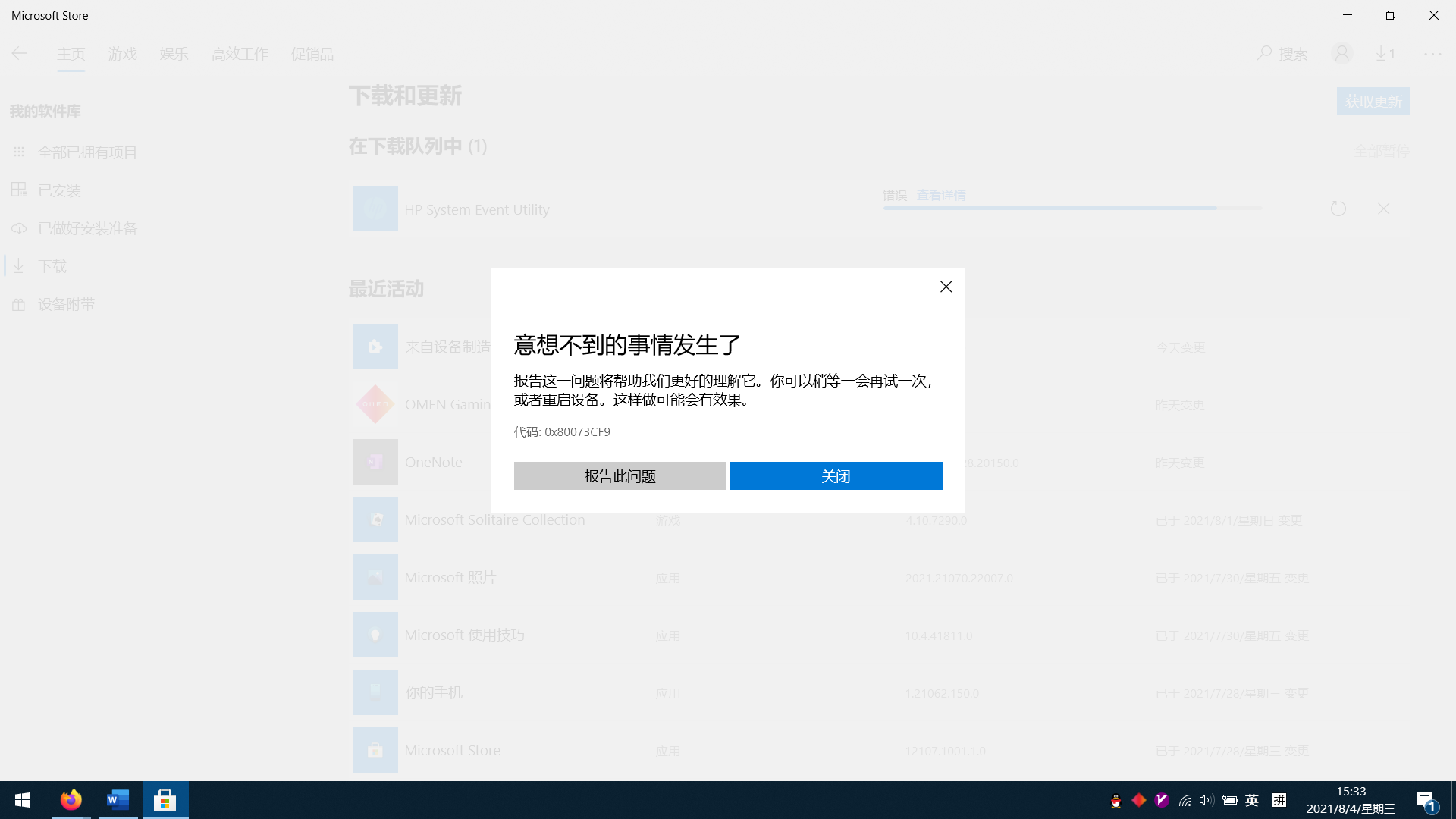This screenshot has height=819, width=1456.
Task: Click purple V tray icon
Action: 1162,800
